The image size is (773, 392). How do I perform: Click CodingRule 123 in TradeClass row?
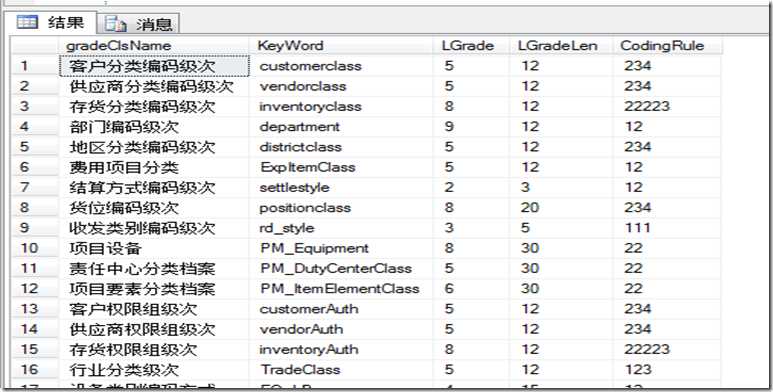[x=668, y=369]
